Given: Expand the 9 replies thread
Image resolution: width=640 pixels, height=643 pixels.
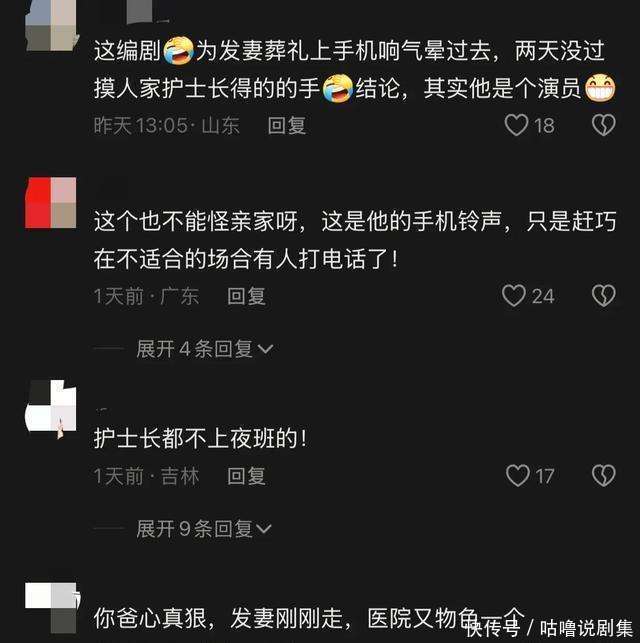Looking at the screenshot, I should [x=204, y=529].
